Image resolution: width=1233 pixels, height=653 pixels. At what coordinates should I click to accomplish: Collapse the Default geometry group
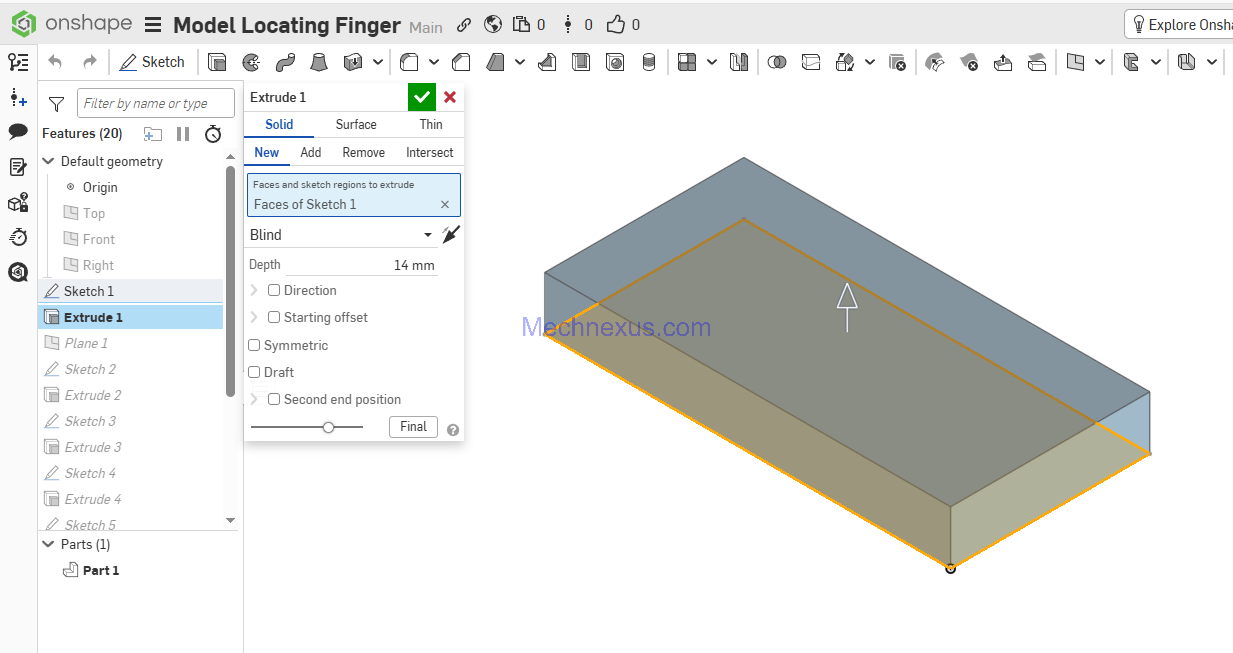click(x=48, y=161)
